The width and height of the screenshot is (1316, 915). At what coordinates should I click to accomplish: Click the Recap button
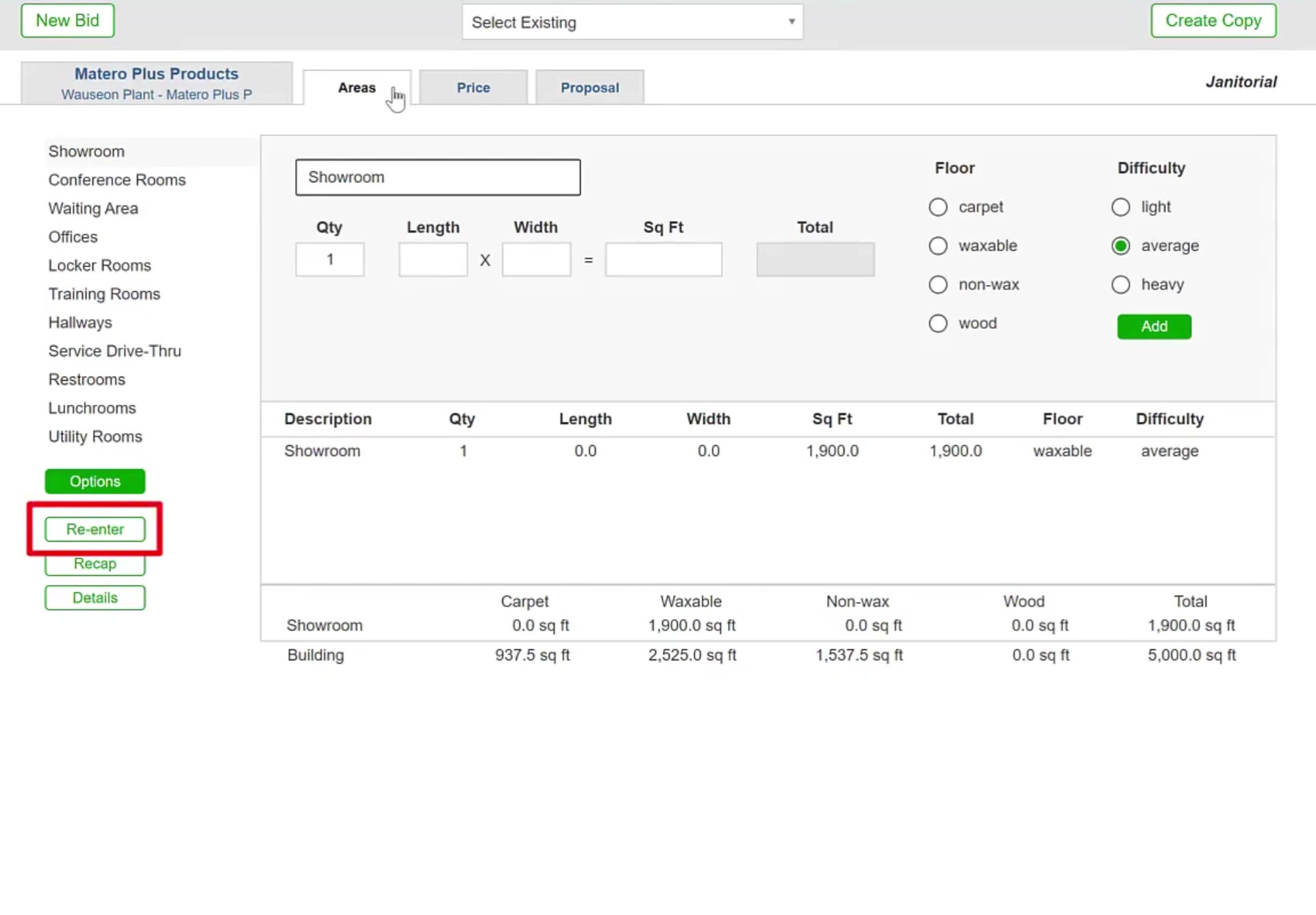coord(95,564)
